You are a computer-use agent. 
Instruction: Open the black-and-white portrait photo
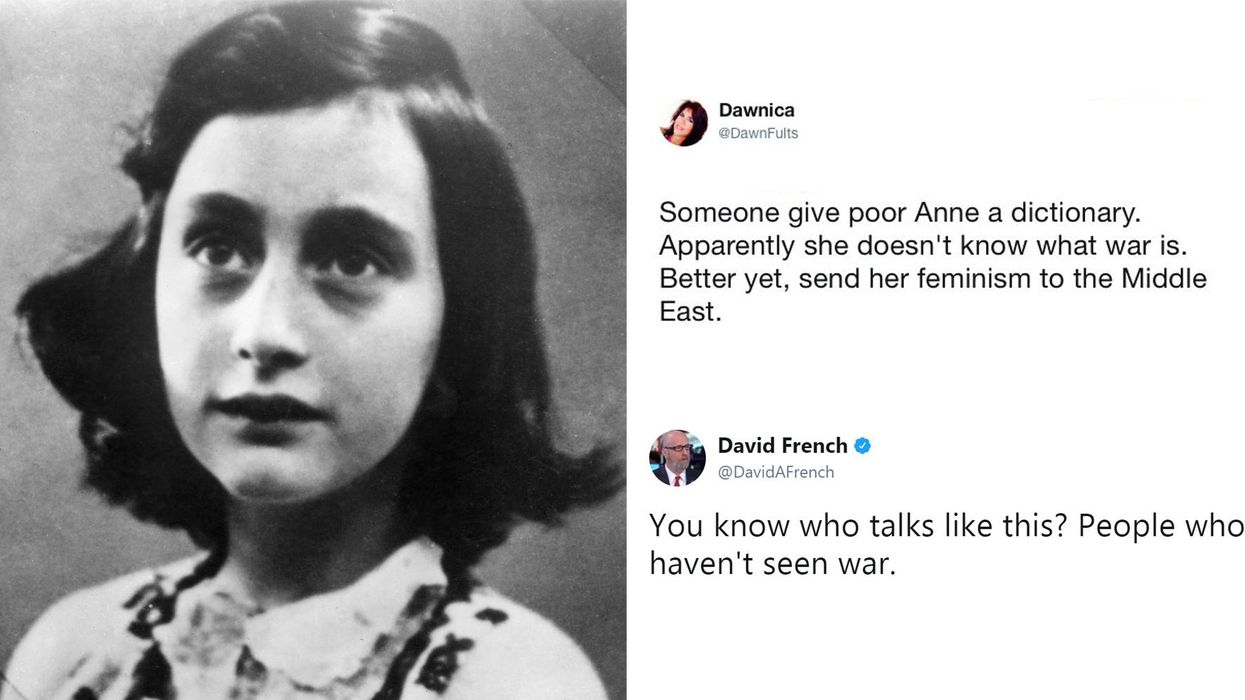coord(313,350)
